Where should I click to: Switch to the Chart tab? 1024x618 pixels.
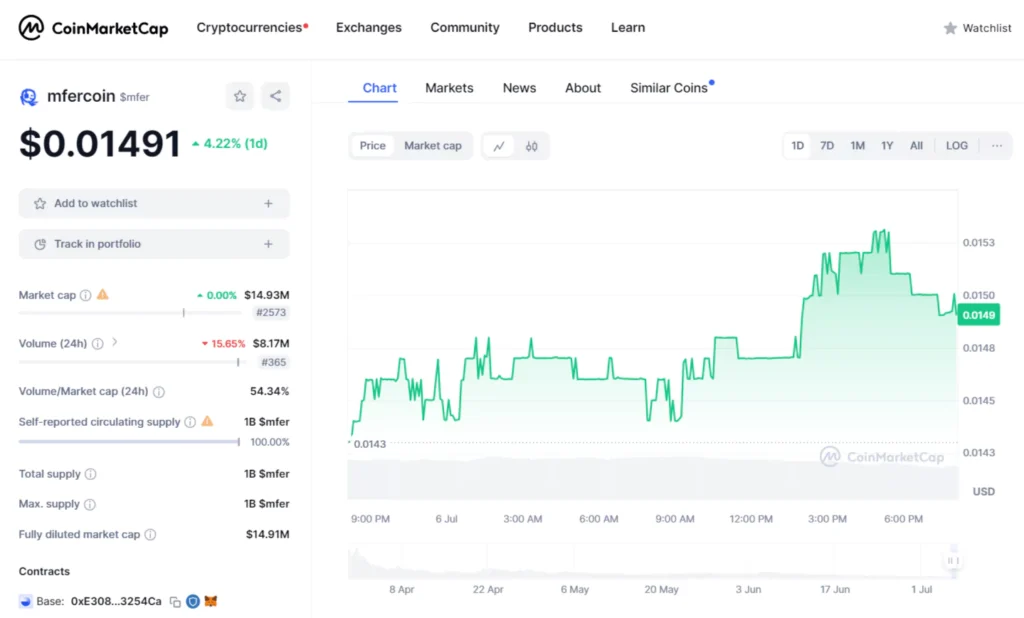(379, 88)
